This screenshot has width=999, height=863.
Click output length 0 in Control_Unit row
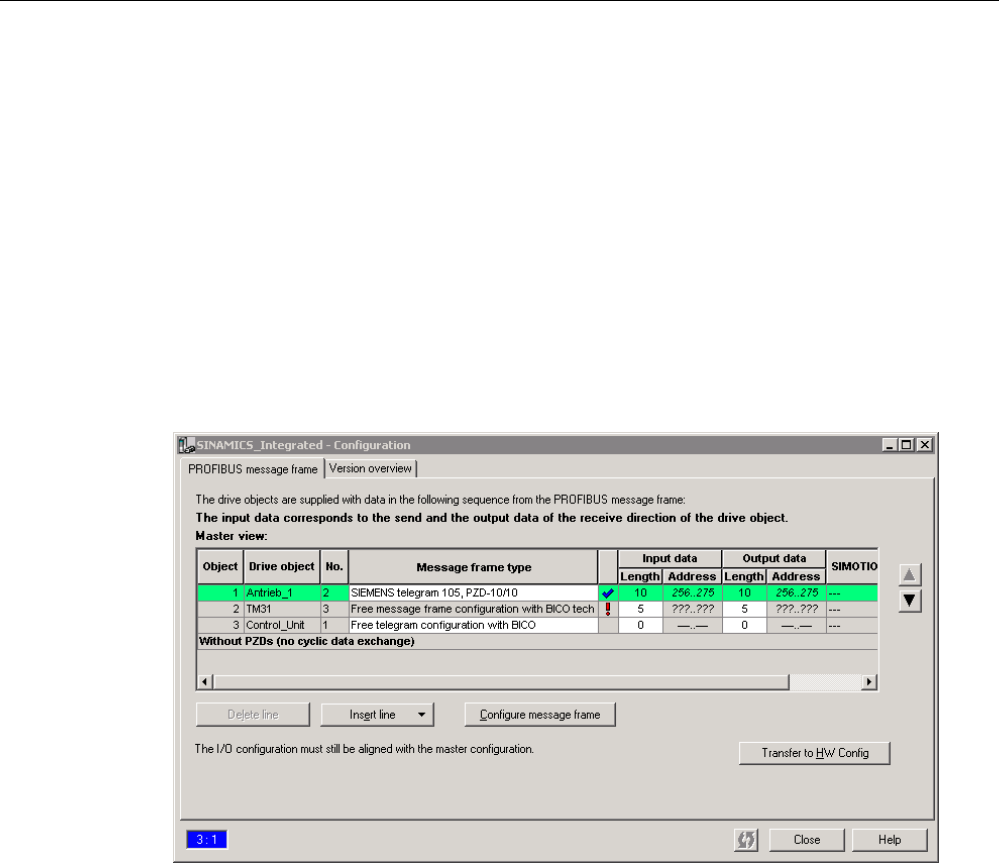click(744, 625)
